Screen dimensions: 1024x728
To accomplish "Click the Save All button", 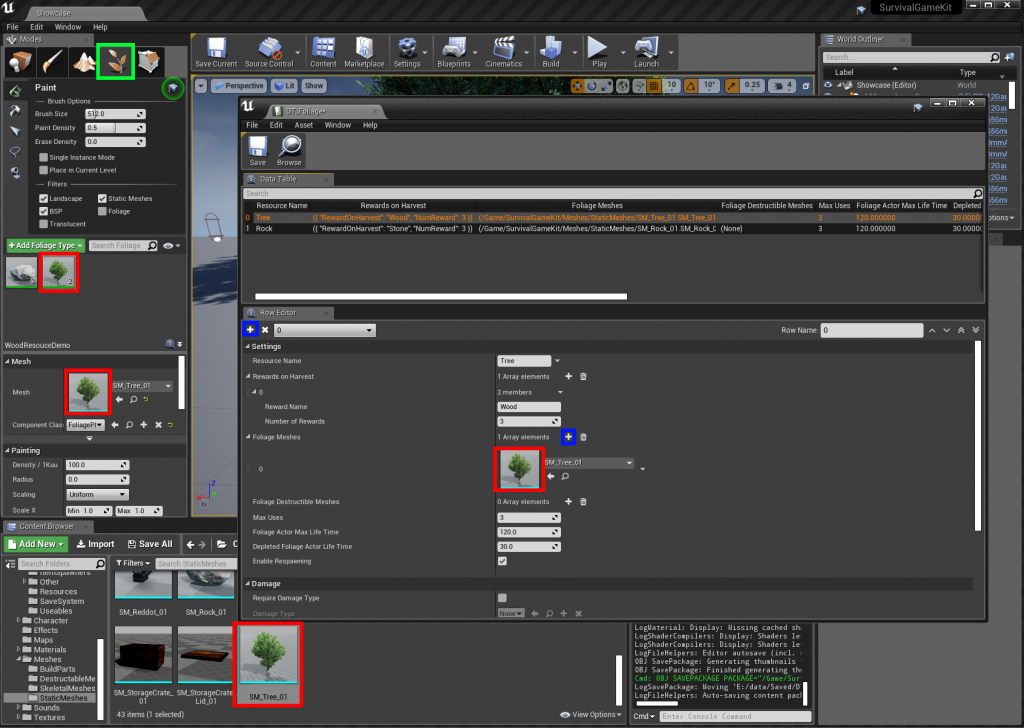I will click(150, 544).
